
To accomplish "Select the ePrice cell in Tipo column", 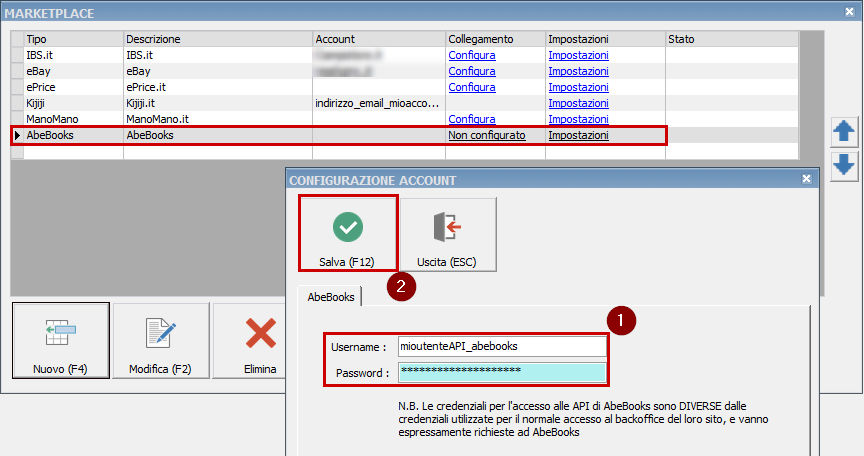I will point(73,87).
